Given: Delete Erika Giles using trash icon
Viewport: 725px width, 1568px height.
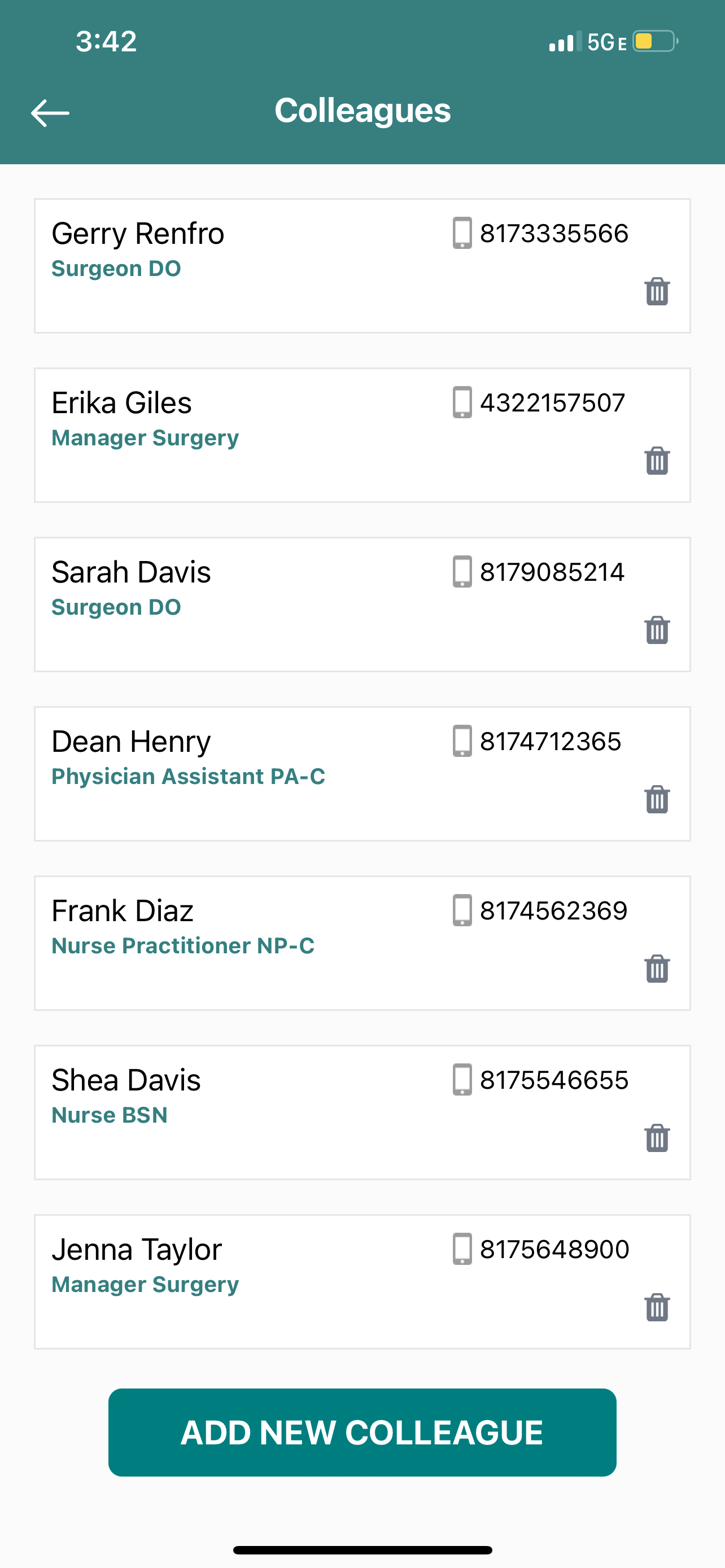Looking at the screenshot, I should [x=657, y=460].
